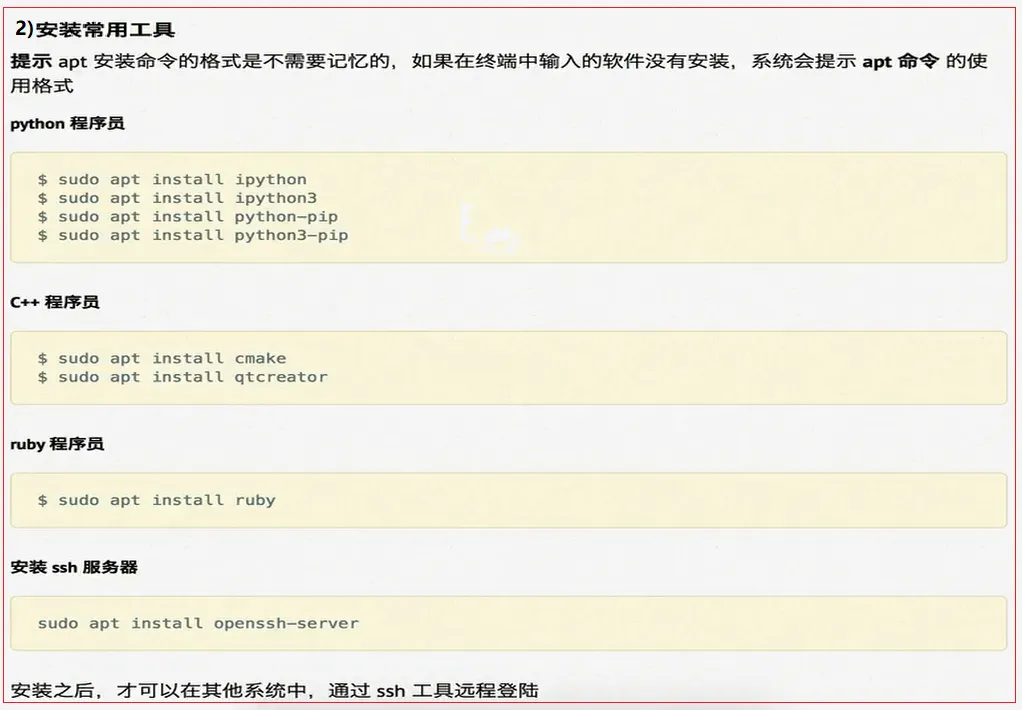Click the word "qtcreator" in the C++ code block
The image size is (1022, 710).
click(281, 377)
